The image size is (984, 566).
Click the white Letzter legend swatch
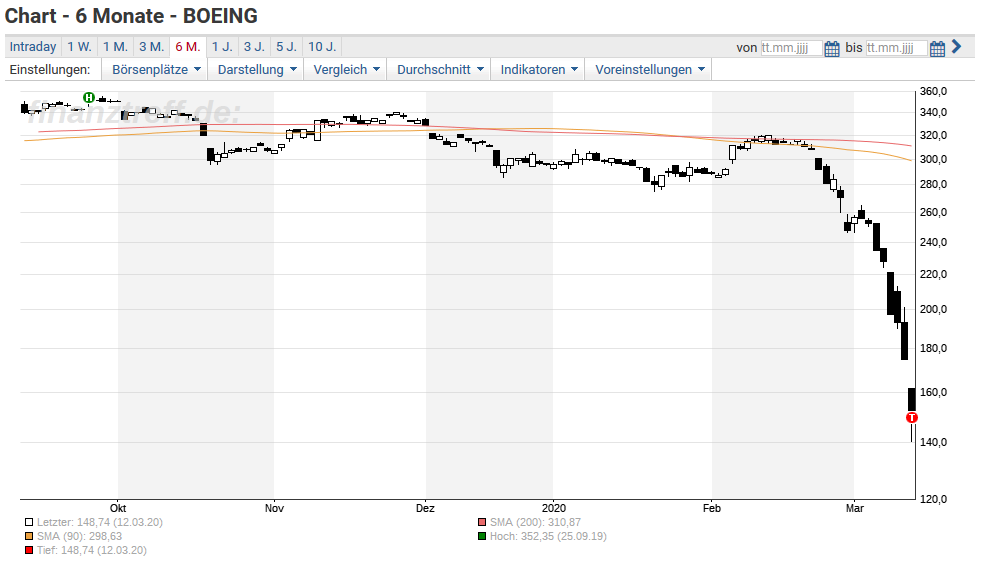pos(29,522)
